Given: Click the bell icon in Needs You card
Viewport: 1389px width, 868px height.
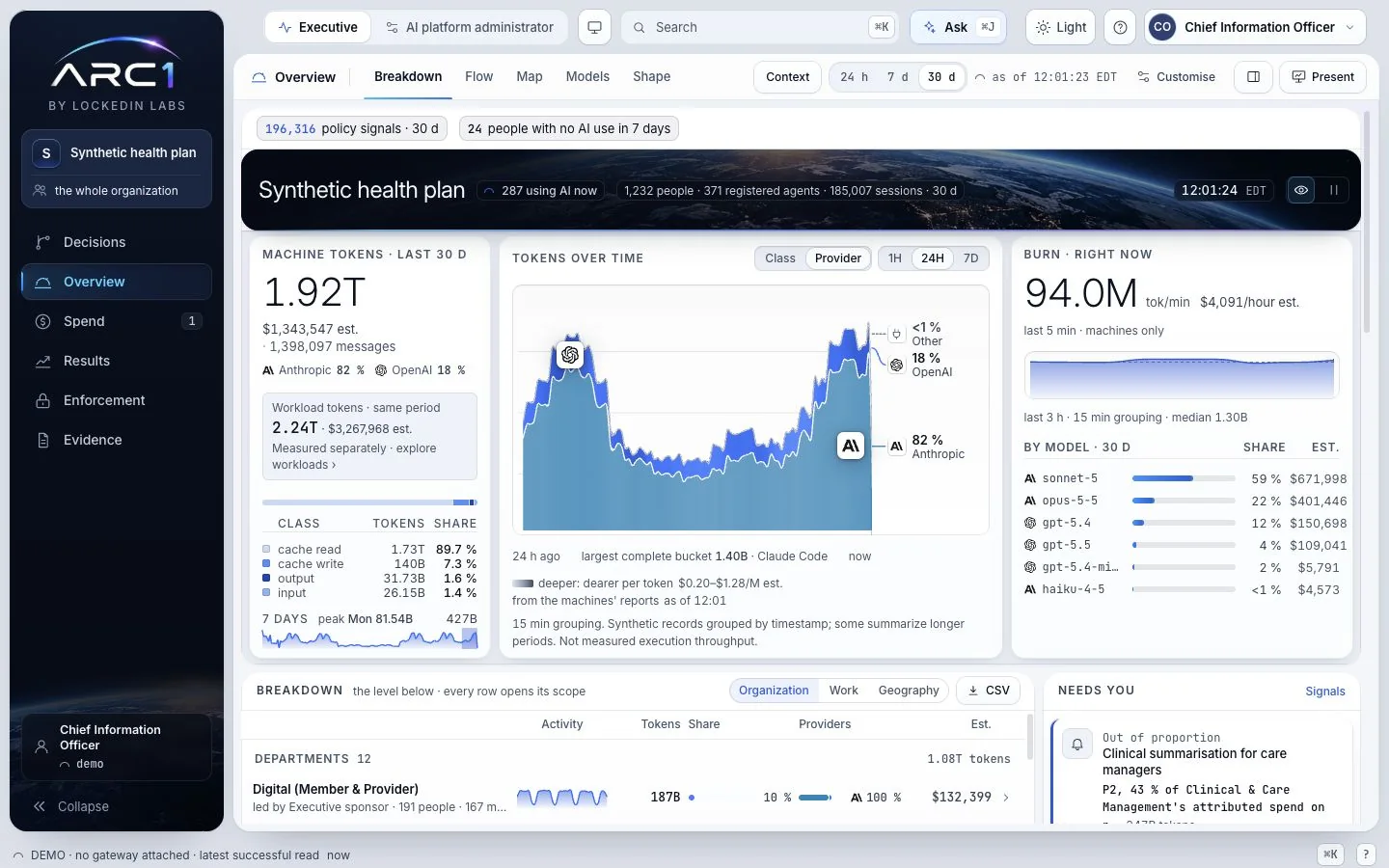Looking at the screenshot, I should 1076,745.
